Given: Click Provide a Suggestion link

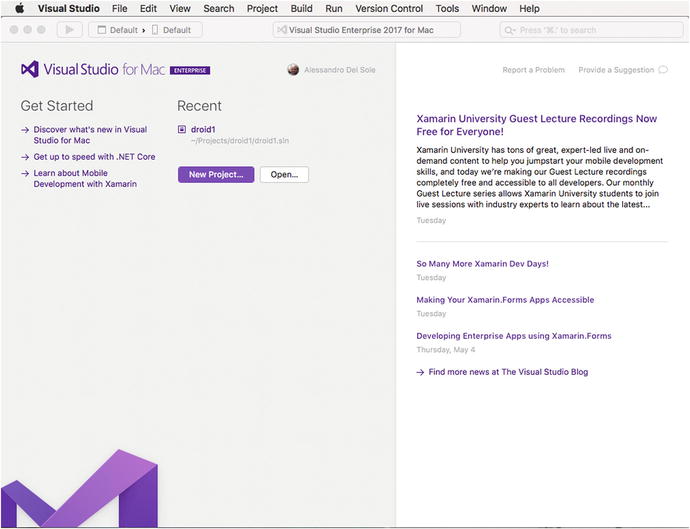Looking at the screenshot, I should [616, 70].
